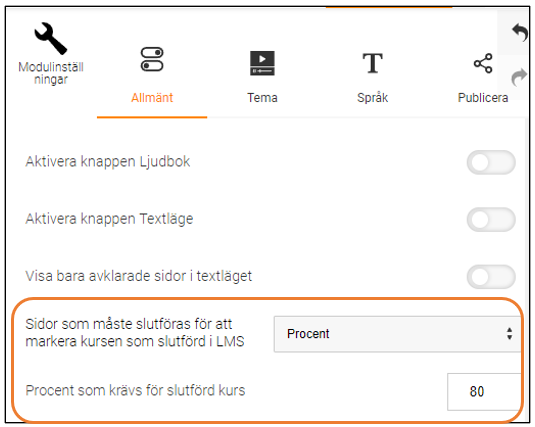Click the share icon above Publicera

point(483,63)
